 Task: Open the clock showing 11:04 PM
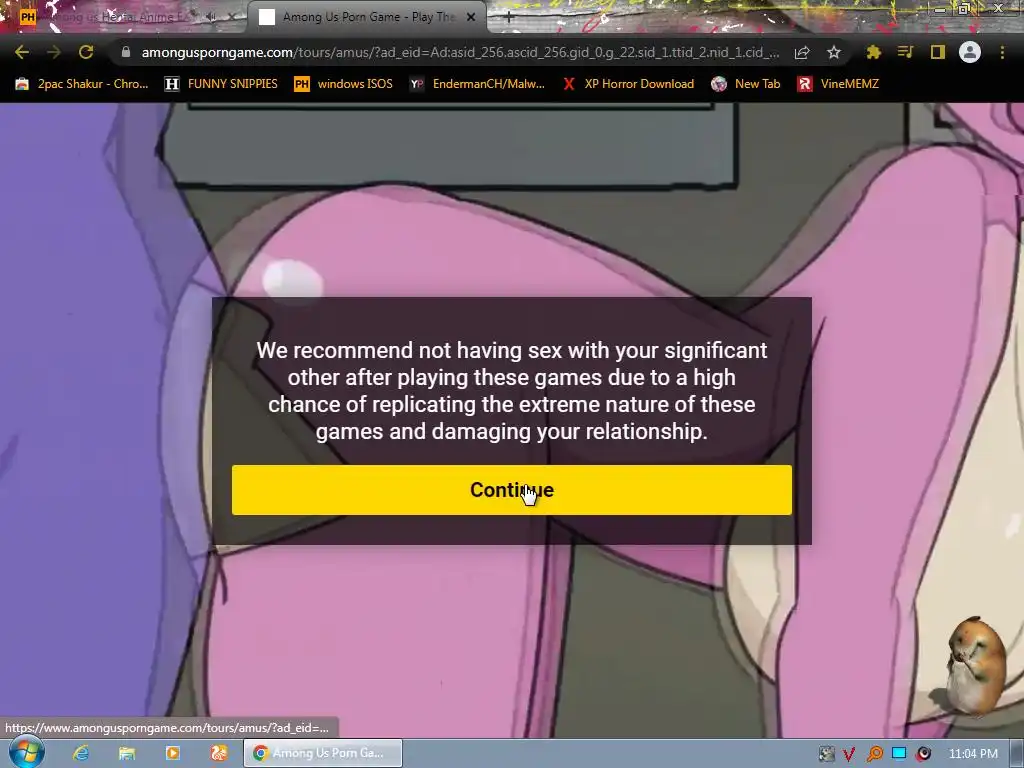coord(973,754)
